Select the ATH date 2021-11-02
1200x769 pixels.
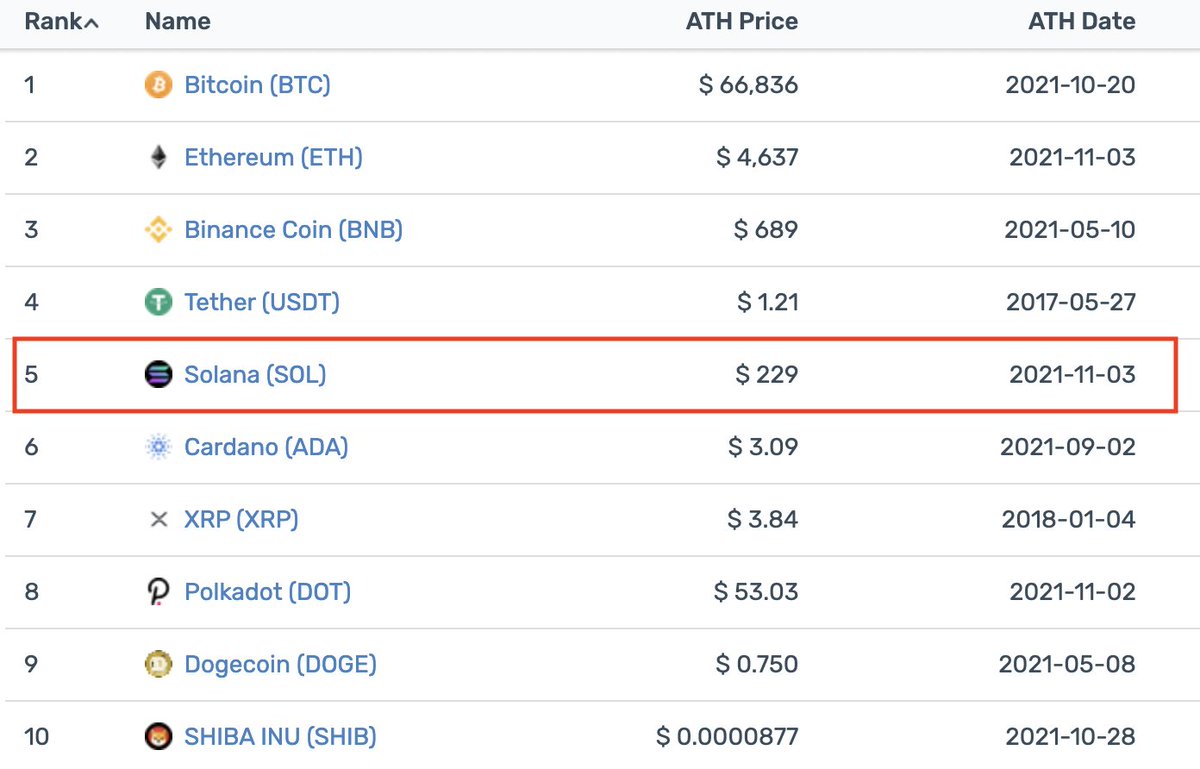click(1072, 592)
